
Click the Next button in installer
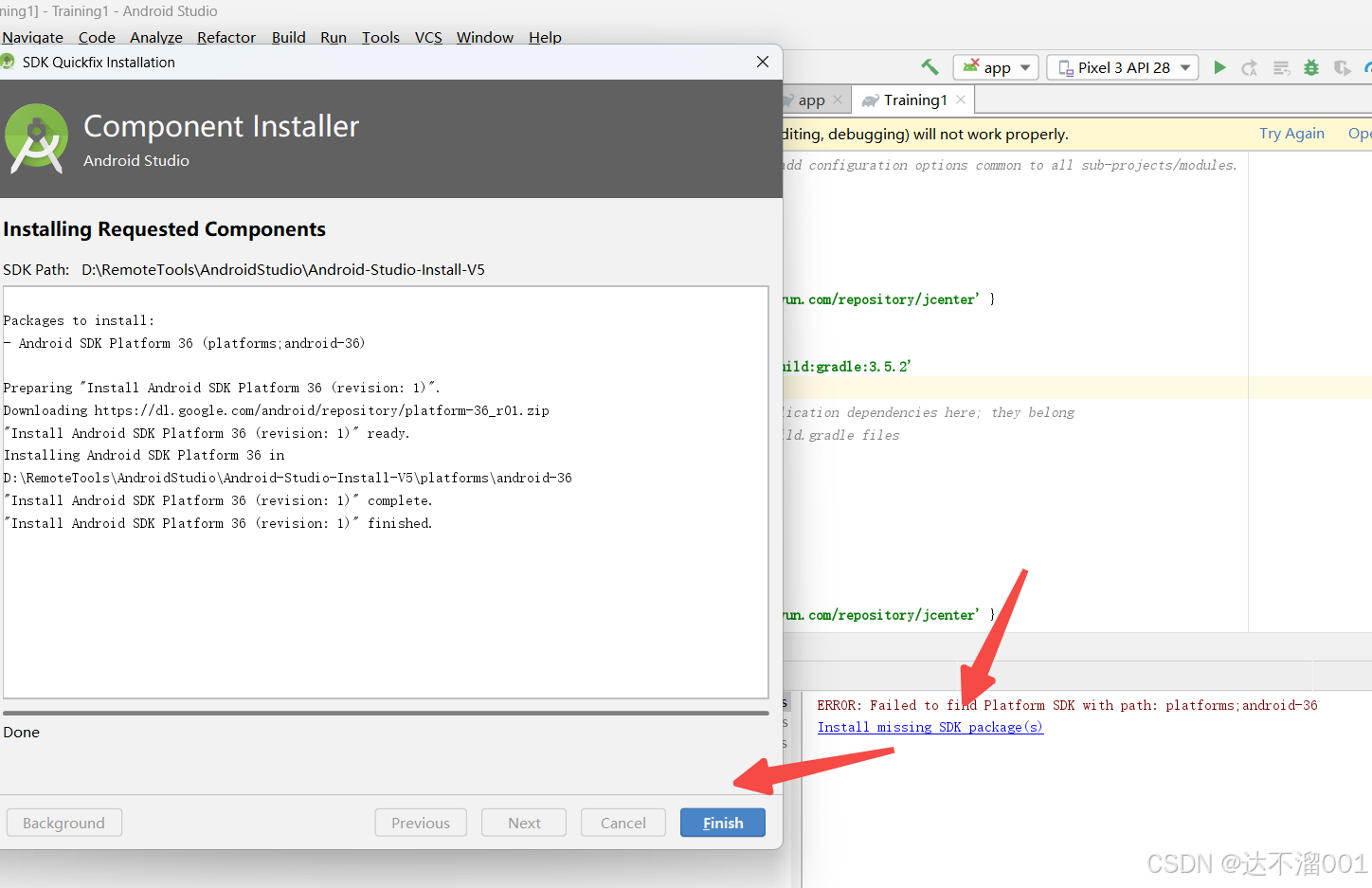[x=524, y=823]
